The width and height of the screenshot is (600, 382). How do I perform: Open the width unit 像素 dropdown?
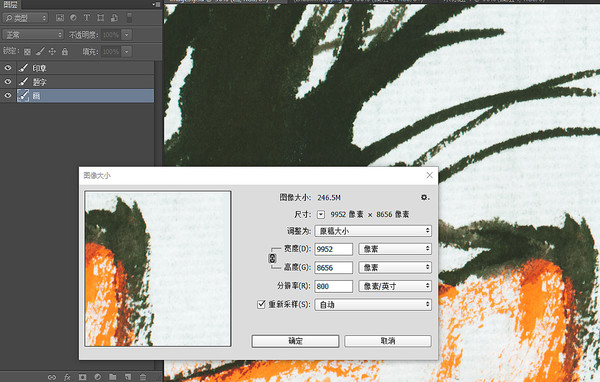click(395, 249)
